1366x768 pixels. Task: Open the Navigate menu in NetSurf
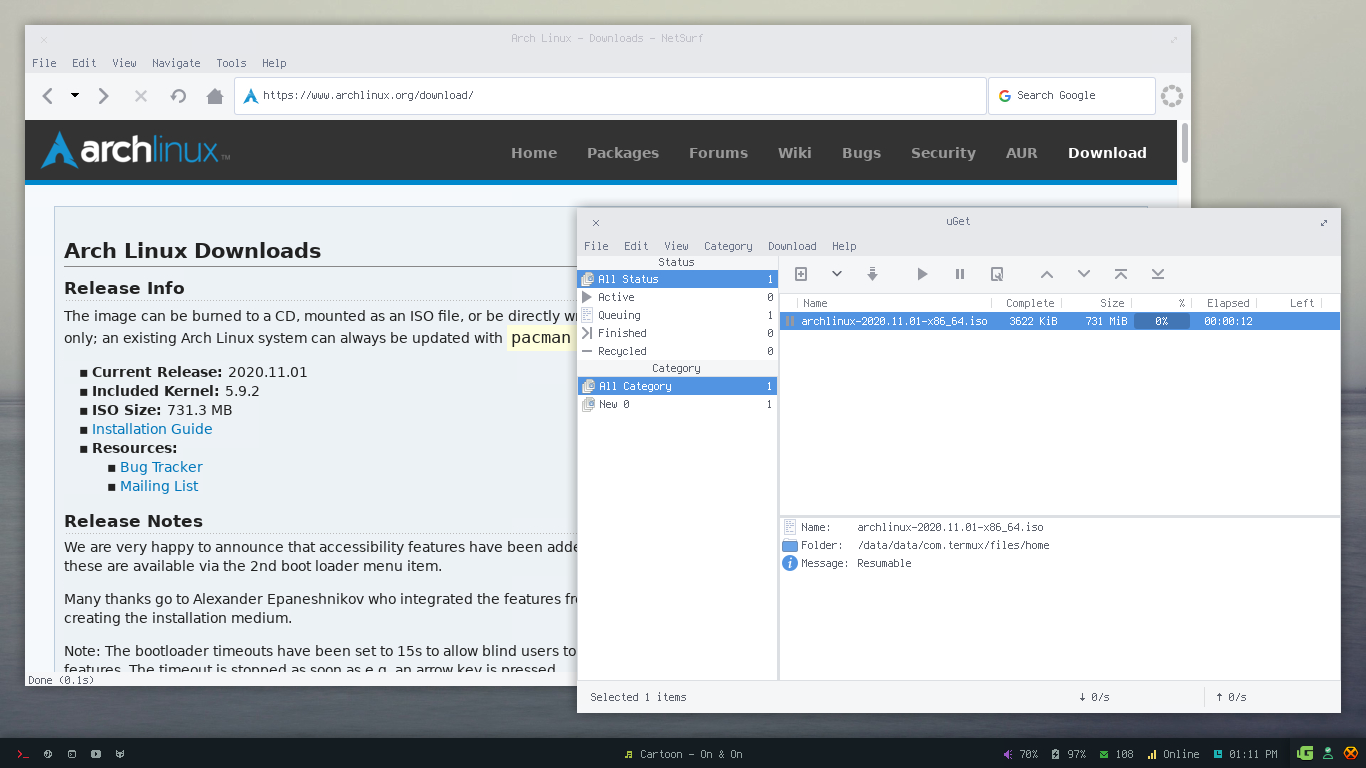[176, 63]
